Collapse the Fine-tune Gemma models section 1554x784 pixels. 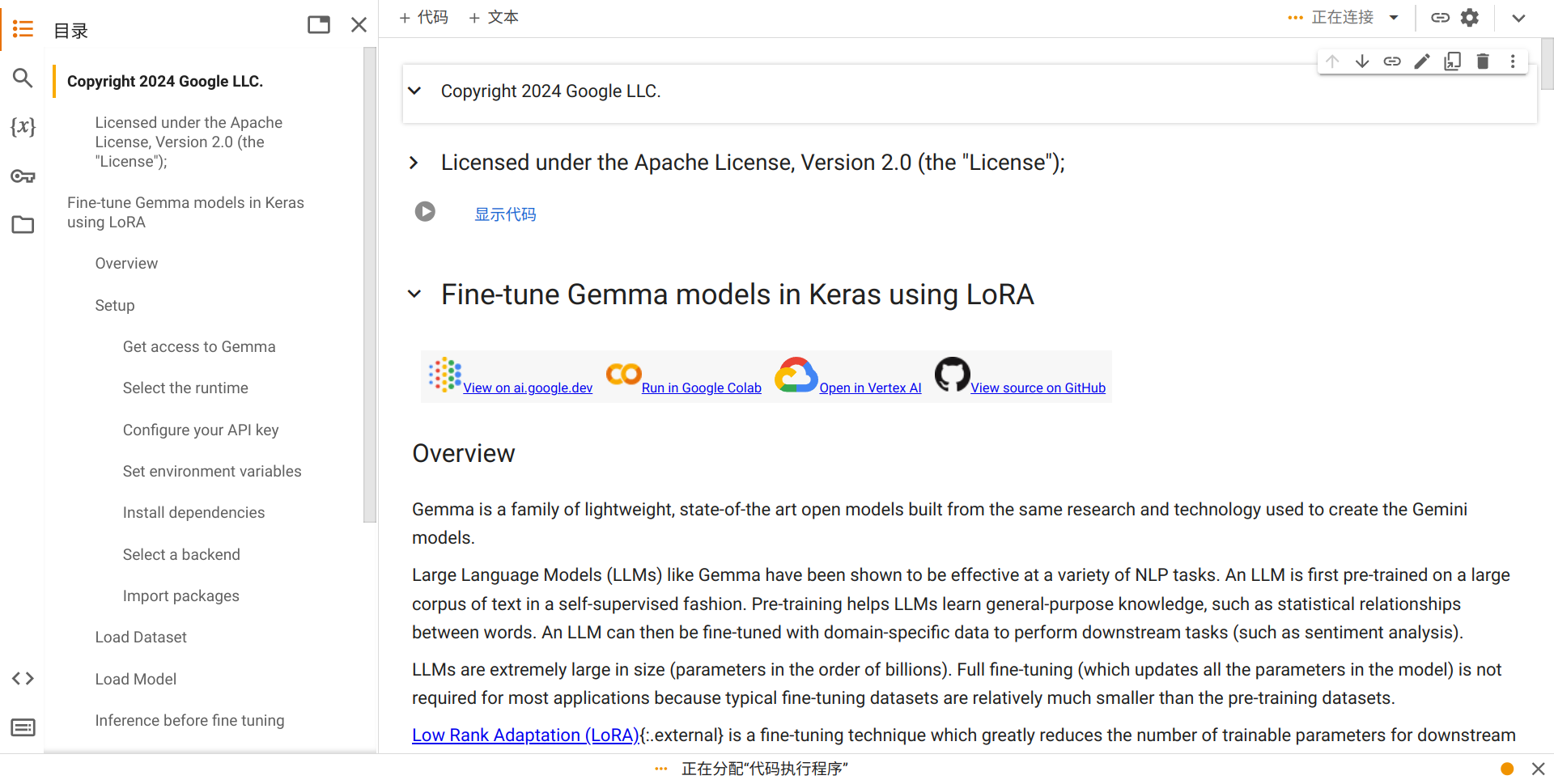pos(414,294)
